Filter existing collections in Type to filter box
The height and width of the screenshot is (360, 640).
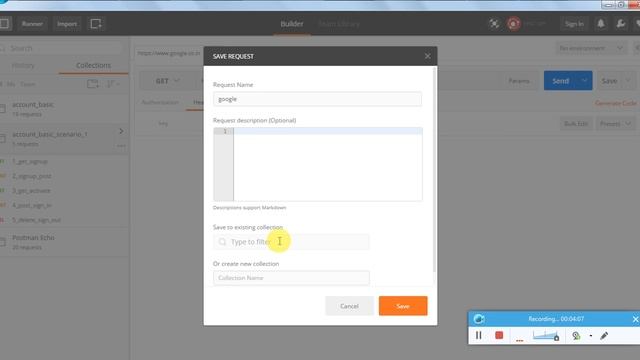point(291,242)
